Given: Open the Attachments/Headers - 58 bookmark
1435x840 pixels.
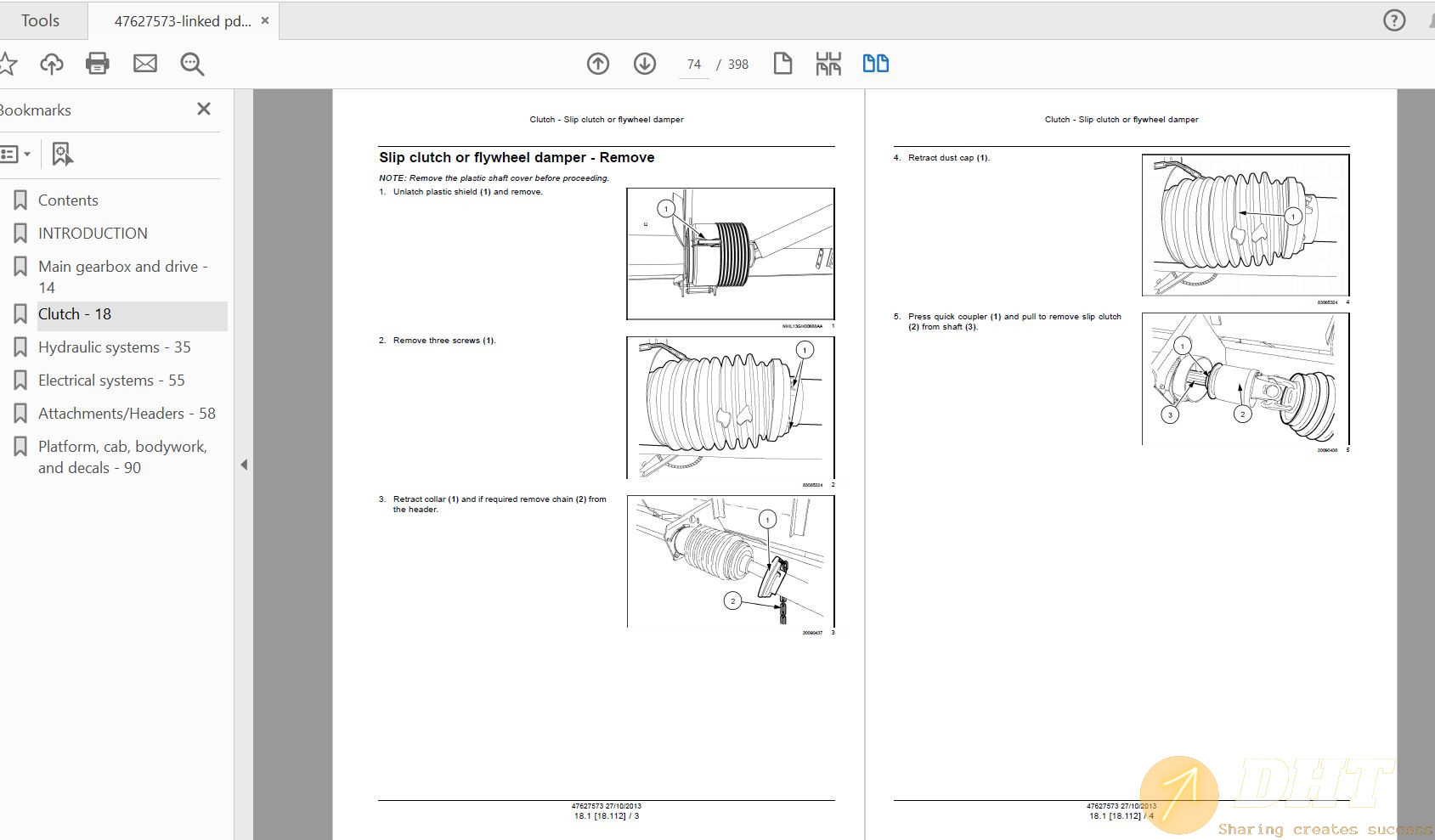Looking at the screenshot, I should pyautogui.click(x=127, y=414).
